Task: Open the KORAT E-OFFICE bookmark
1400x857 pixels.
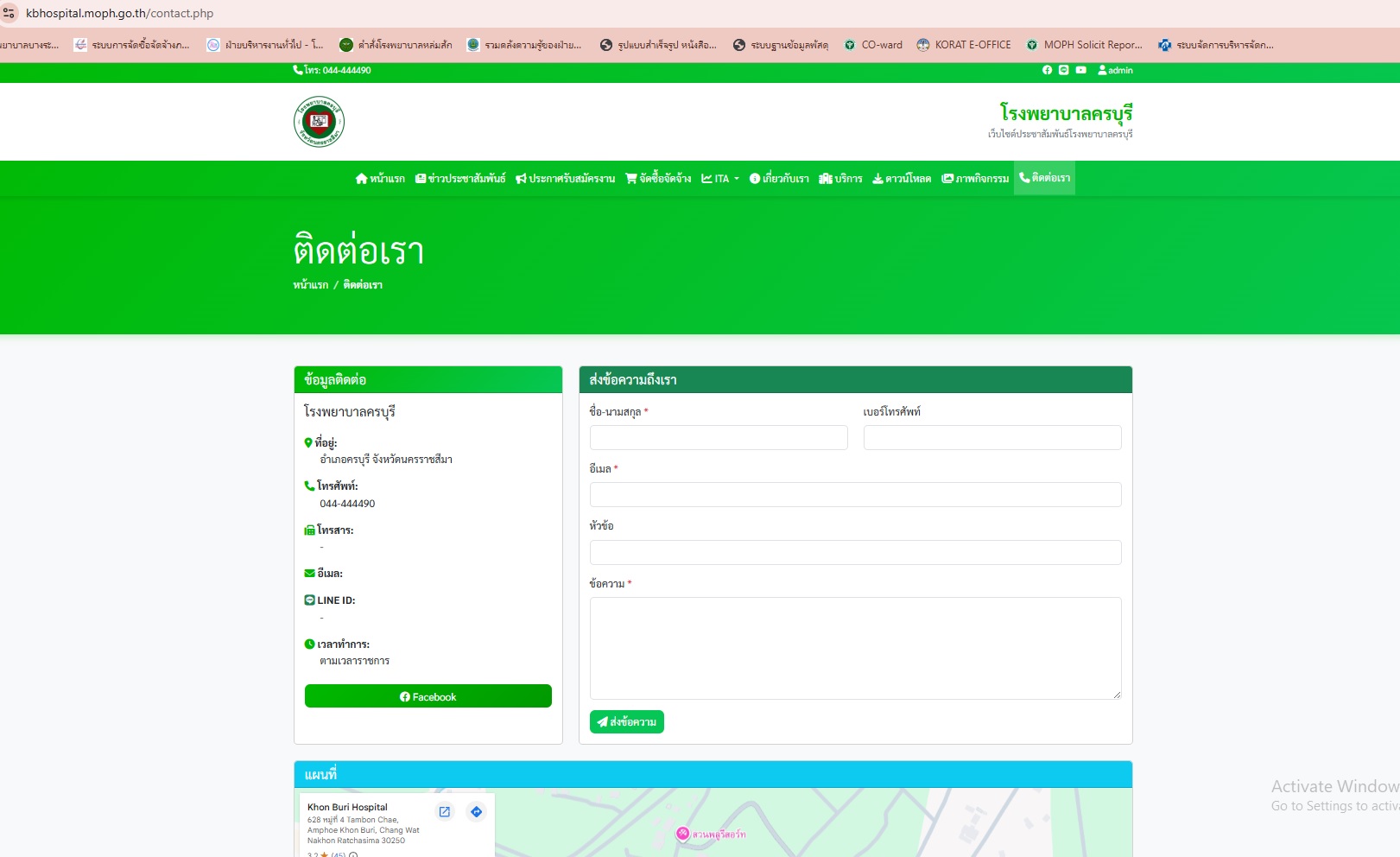Action: [964, 45]
